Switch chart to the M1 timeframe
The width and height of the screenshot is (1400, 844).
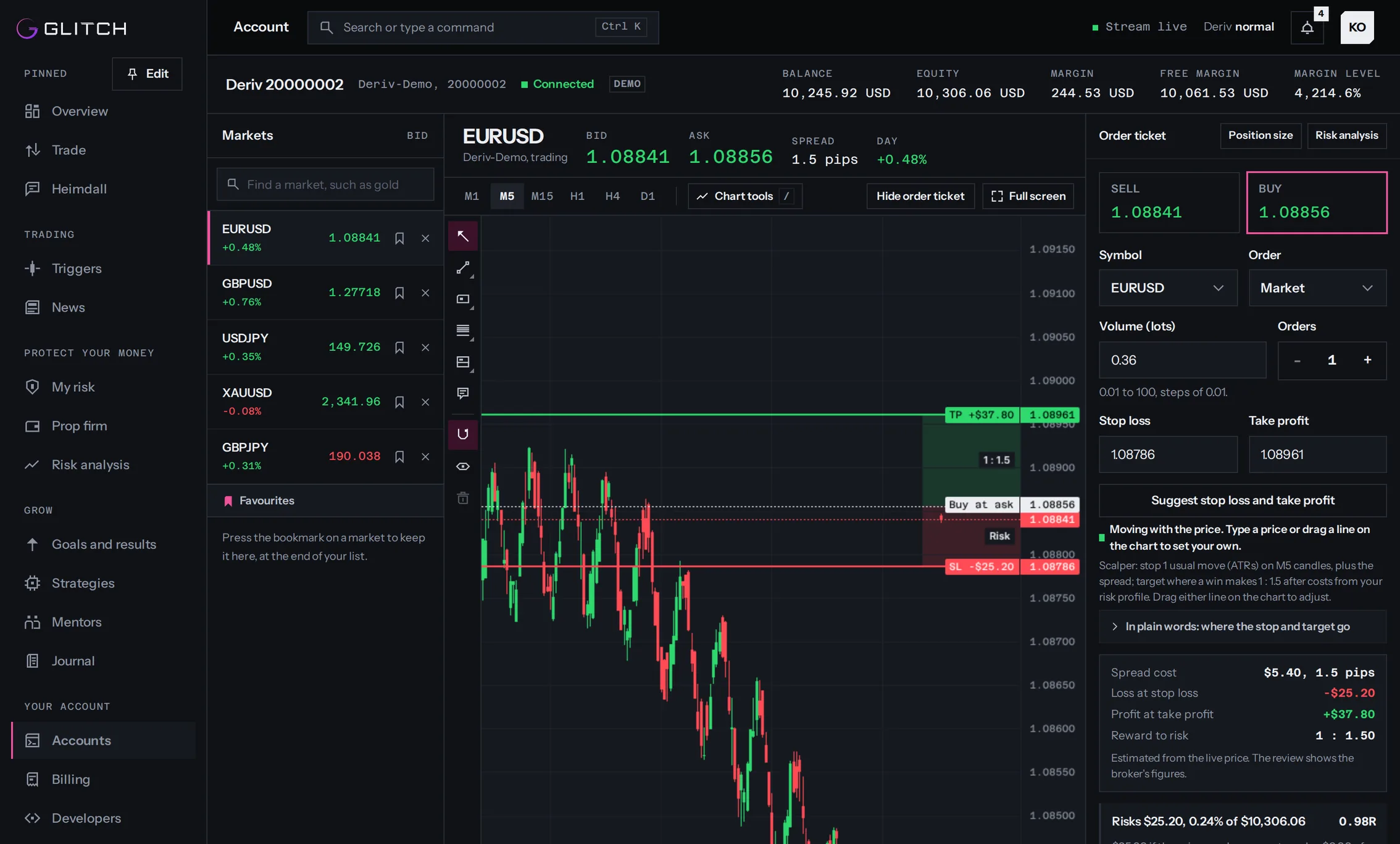coord(472,196)
